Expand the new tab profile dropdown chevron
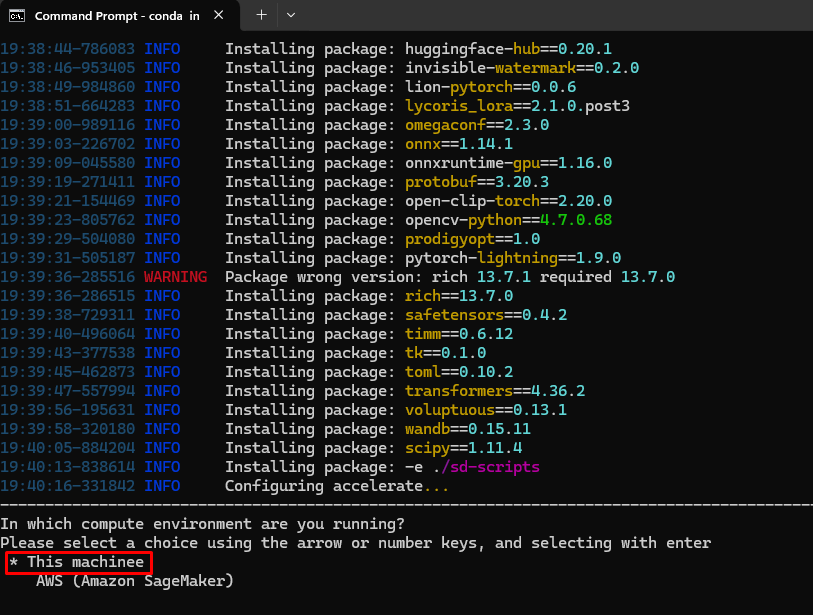Image resolution: width=813 pixels, height=615 pixels. (291, 16)
